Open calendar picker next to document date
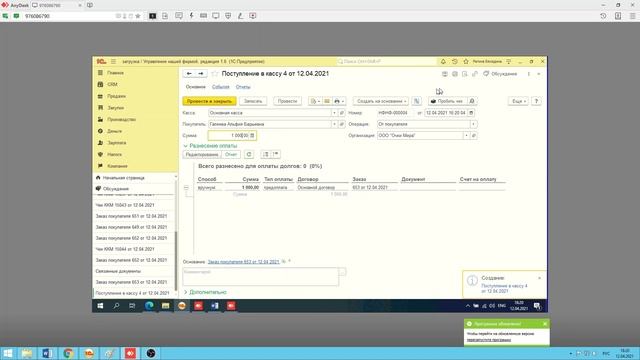This screenshot has width=640, height=360. pyautogui.click(x=471, y=113)
